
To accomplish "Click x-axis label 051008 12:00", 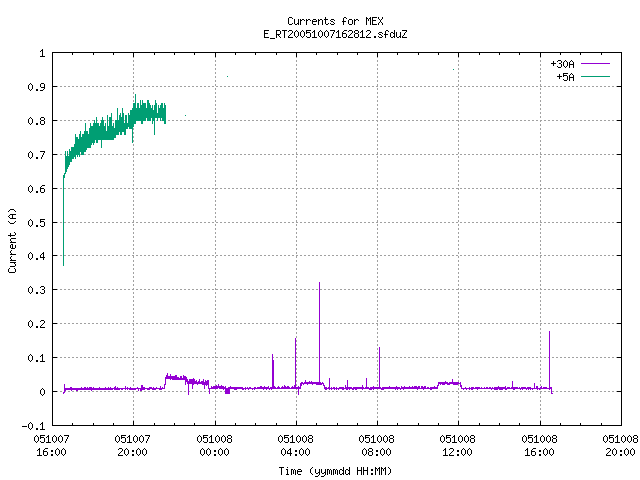I will pos(458,445).
